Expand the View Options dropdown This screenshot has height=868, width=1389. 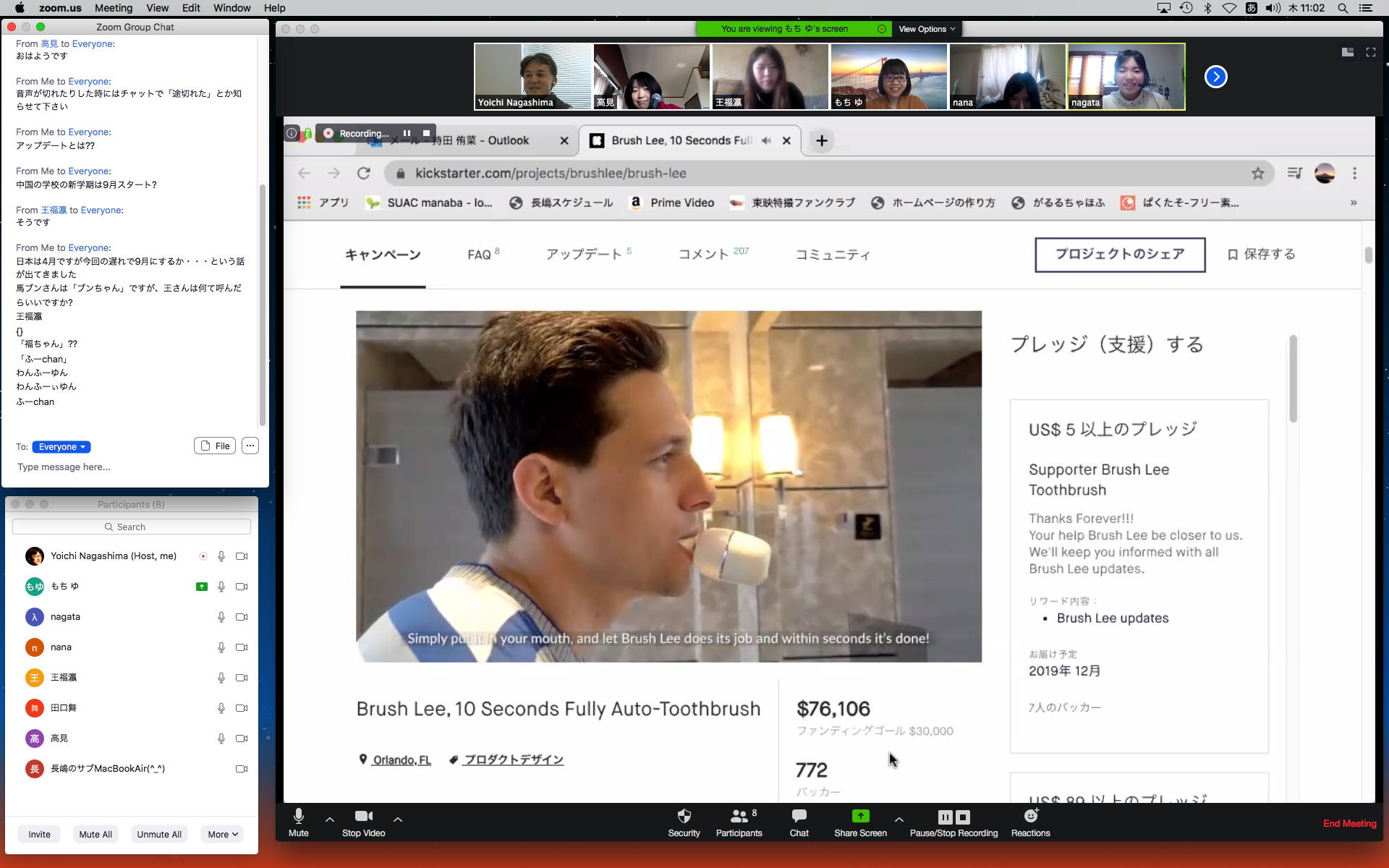tap(926, 29)
